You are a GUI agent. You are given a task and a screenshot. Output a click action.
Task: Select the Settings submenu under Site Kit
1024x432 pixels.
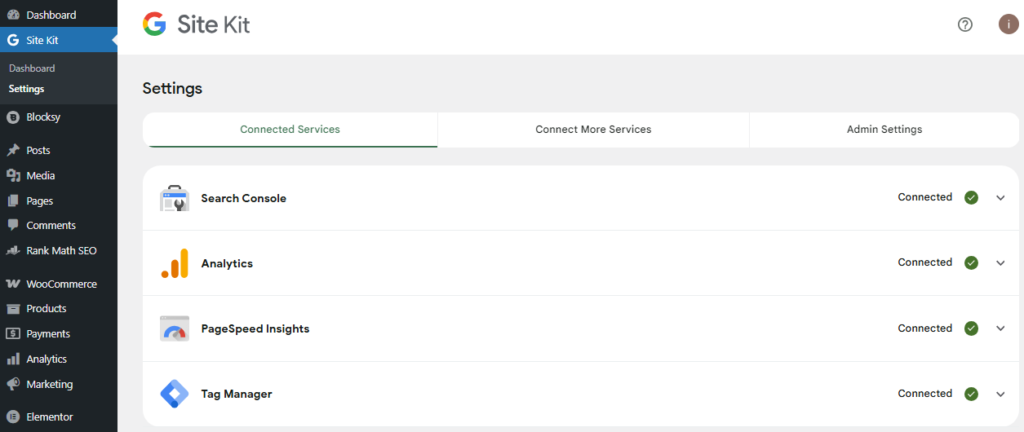[x=27, y=89]
